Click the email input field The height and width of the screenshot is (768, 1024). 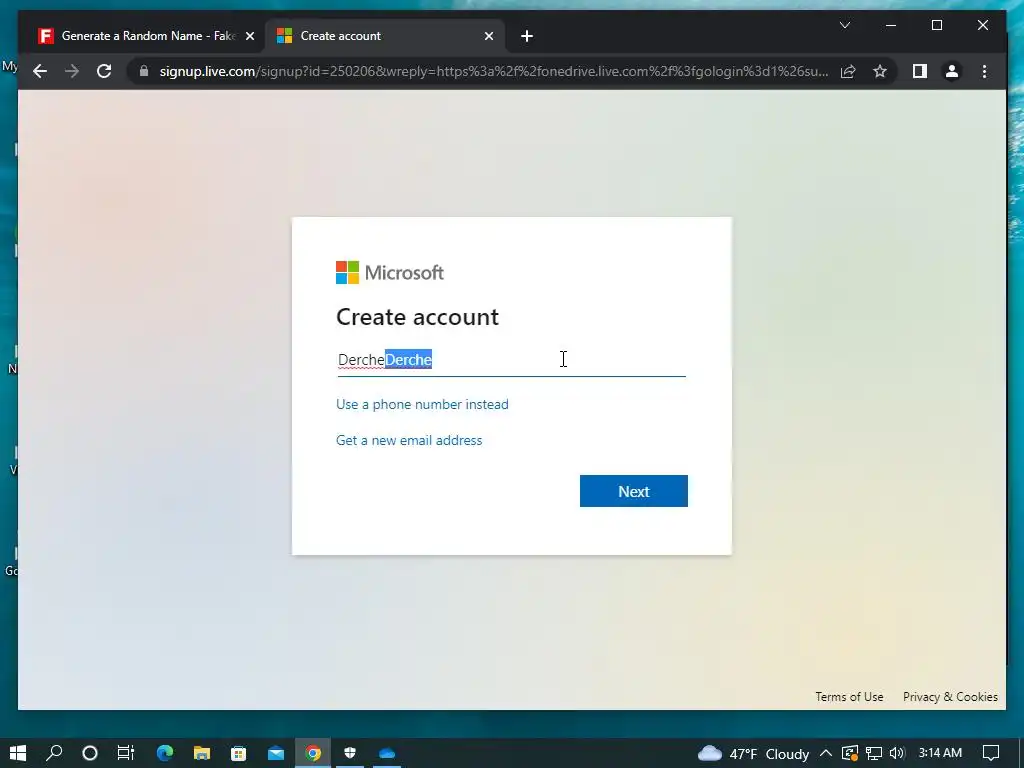(511, 360)
